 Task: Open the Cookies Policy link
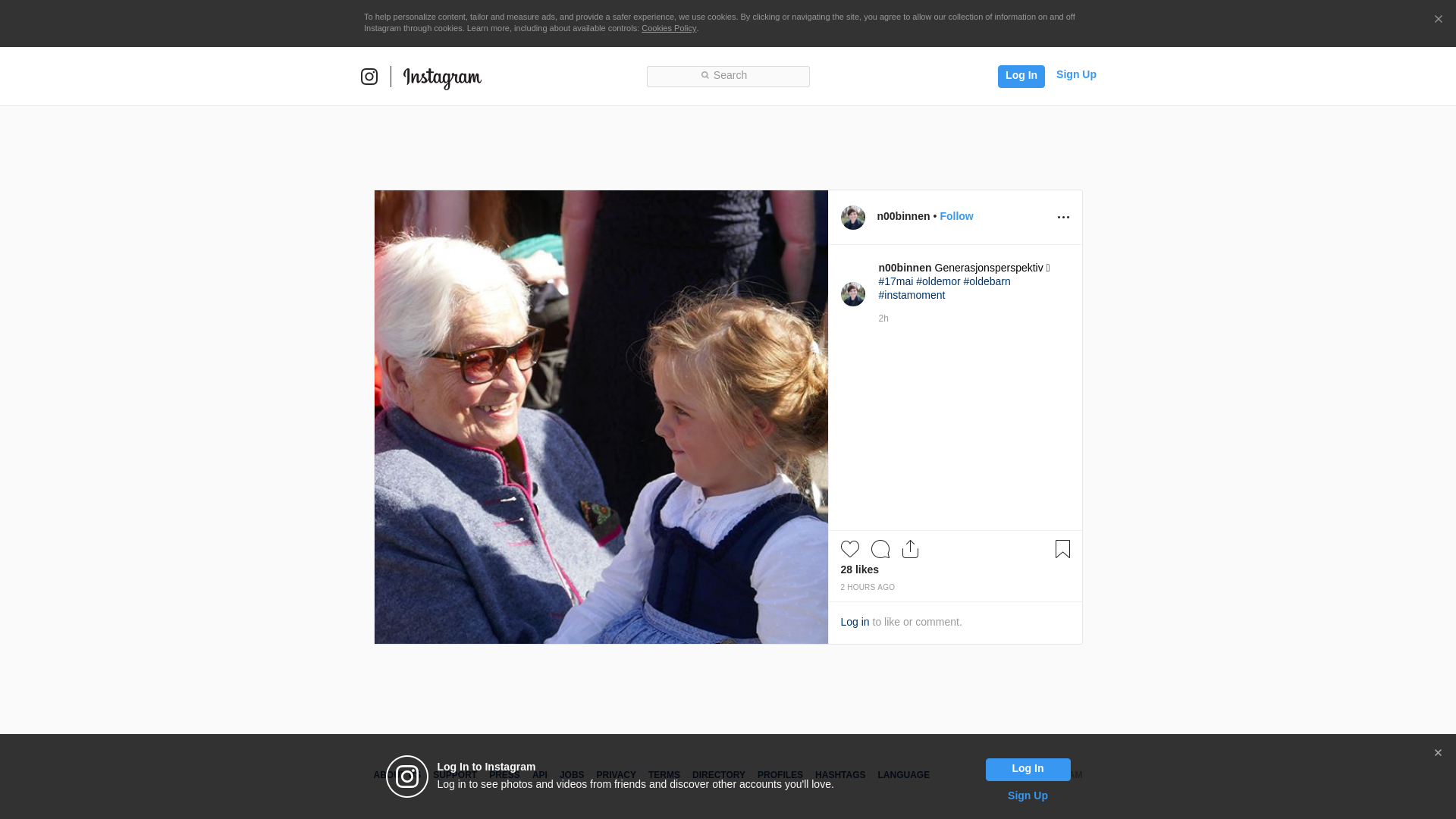[x=668, y=28]
